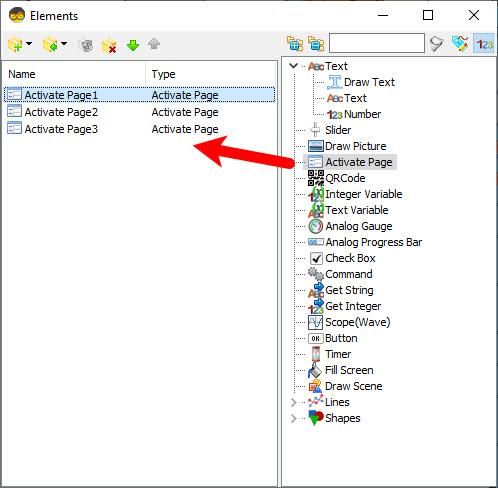Select the Draw Picture element
This screenshot has width=498, height=488.
(x=356, y=146)
